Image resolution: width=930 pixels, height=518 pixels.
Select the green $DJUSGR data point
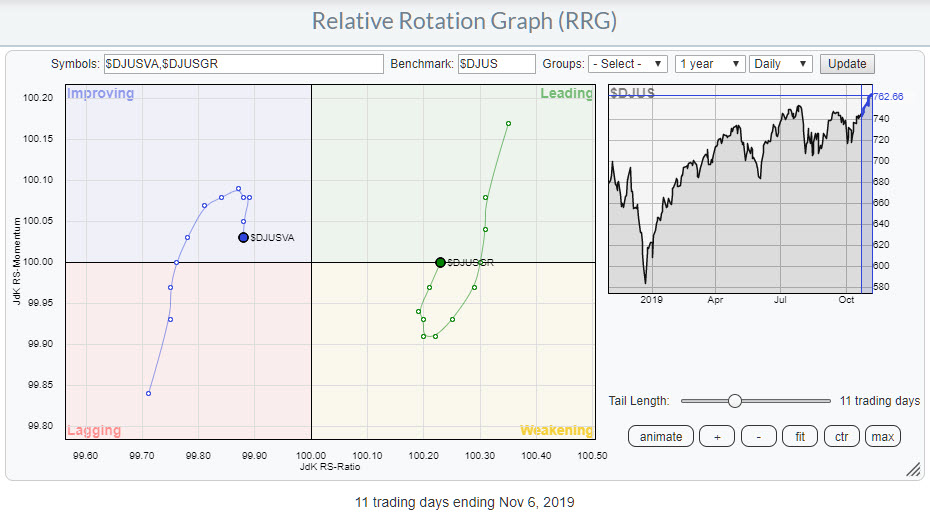pos(440,262)
